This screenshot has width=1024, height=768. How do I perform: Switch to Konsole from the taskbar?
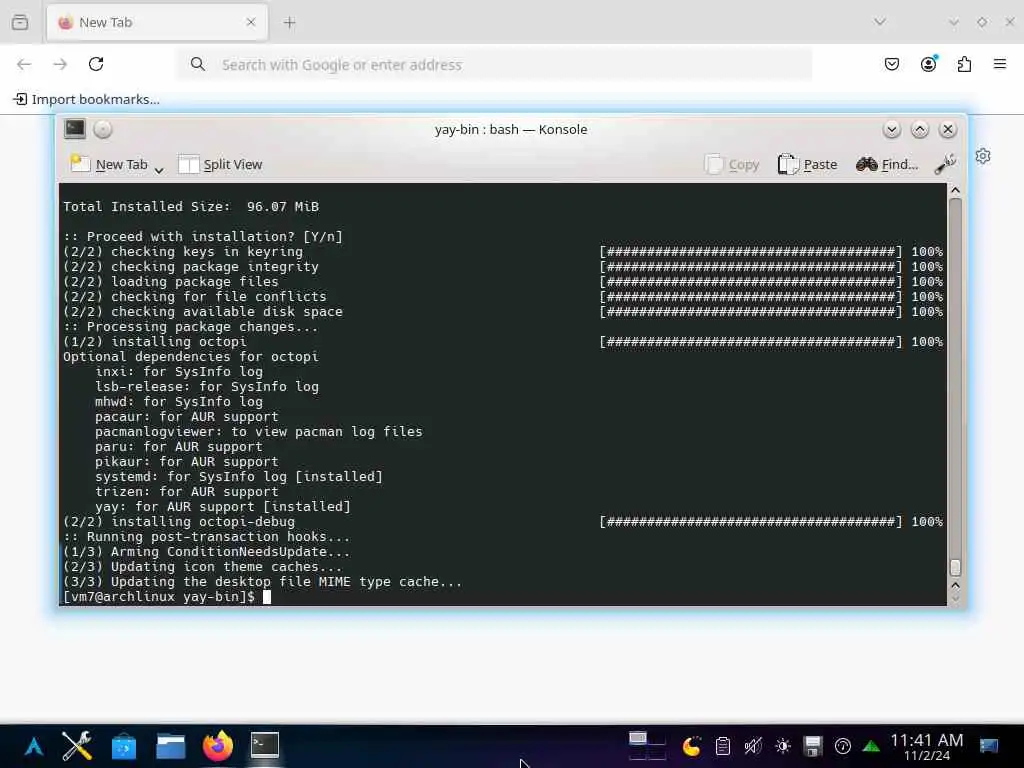point(264,746)
